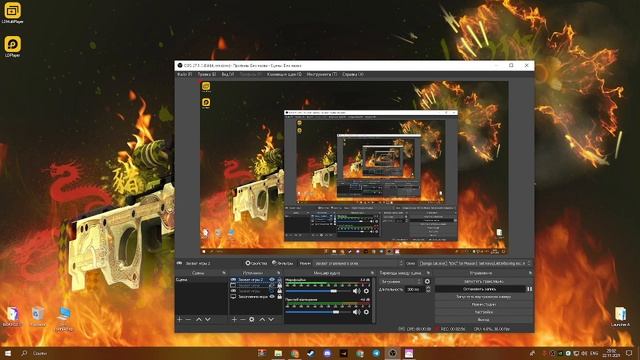This screenshot has height=360, width=640.
Task: Click Режим студии button
Action: pyautogui.click(x=484, y=304)
